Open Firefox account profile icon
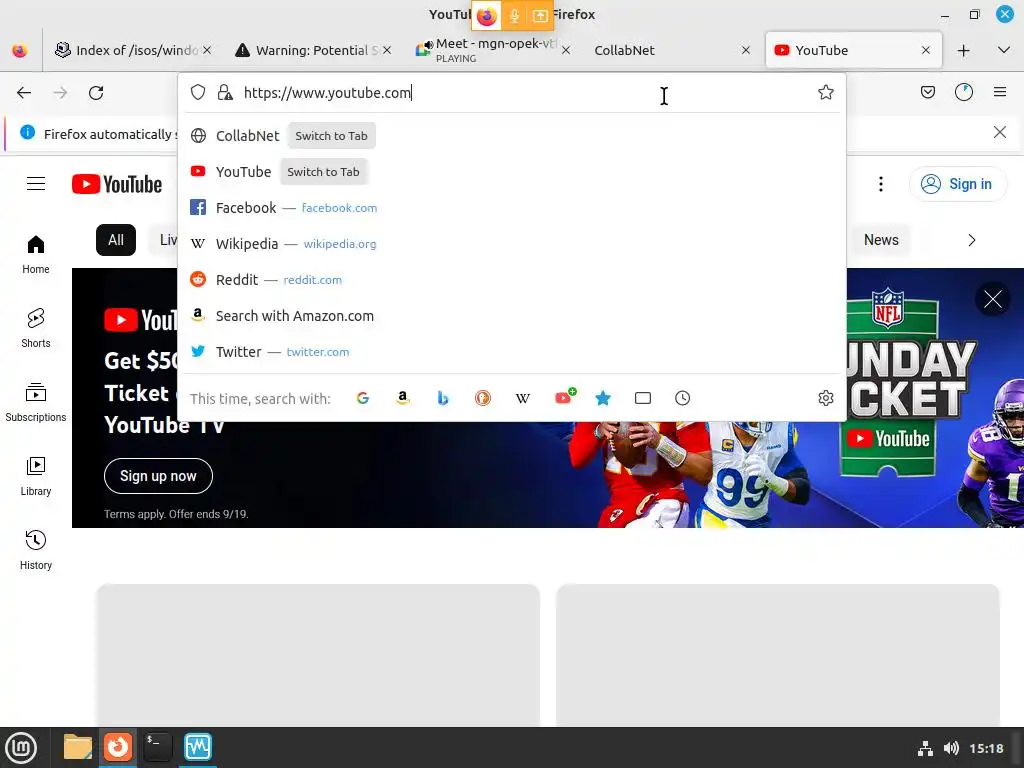The height and width of the screenshot is (768, 1024). click(964, 92)
